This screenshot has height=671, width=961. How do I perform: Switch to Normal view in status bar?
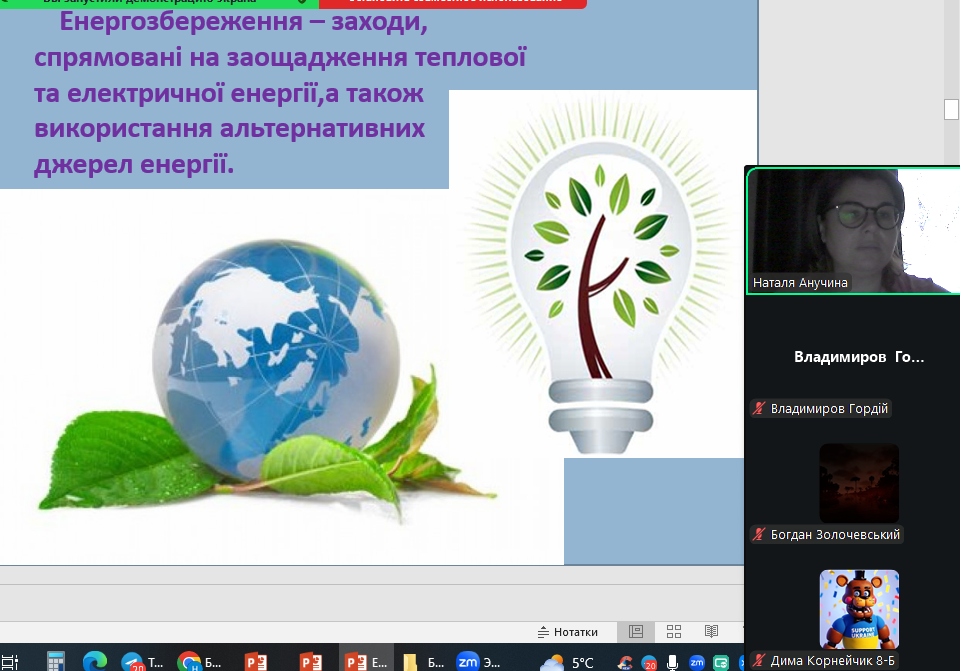tap(635, 632)
